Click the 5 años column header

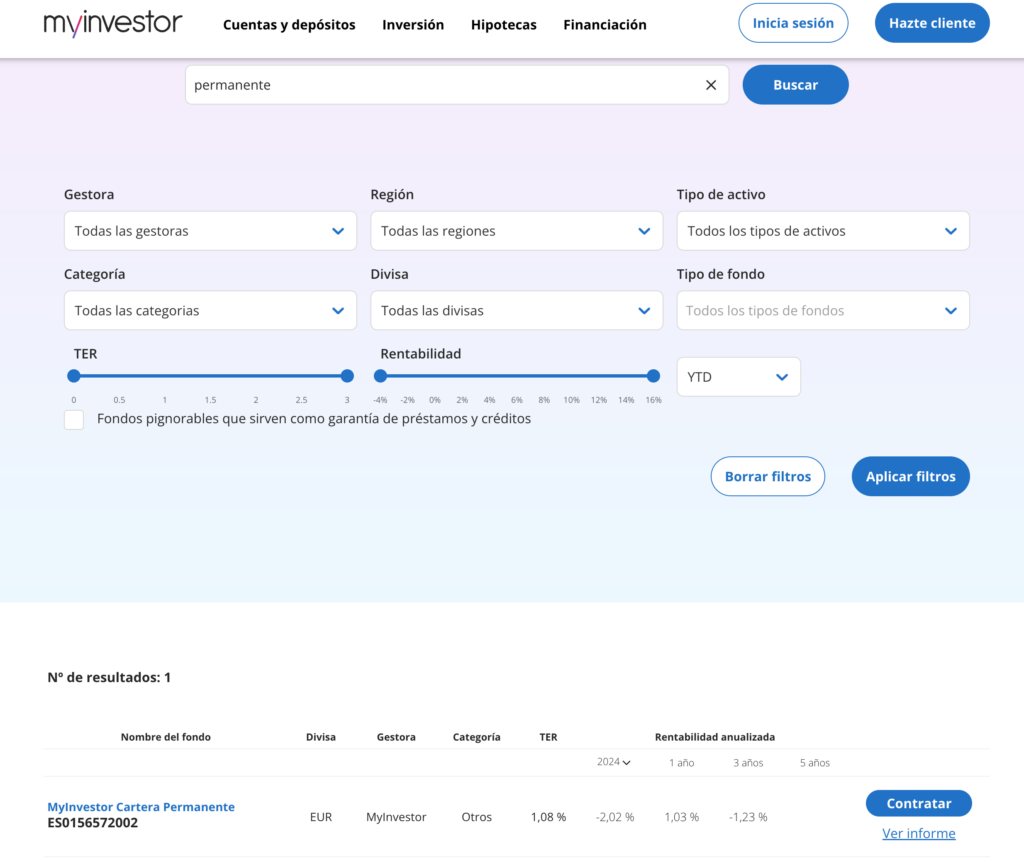coord(815,763)
